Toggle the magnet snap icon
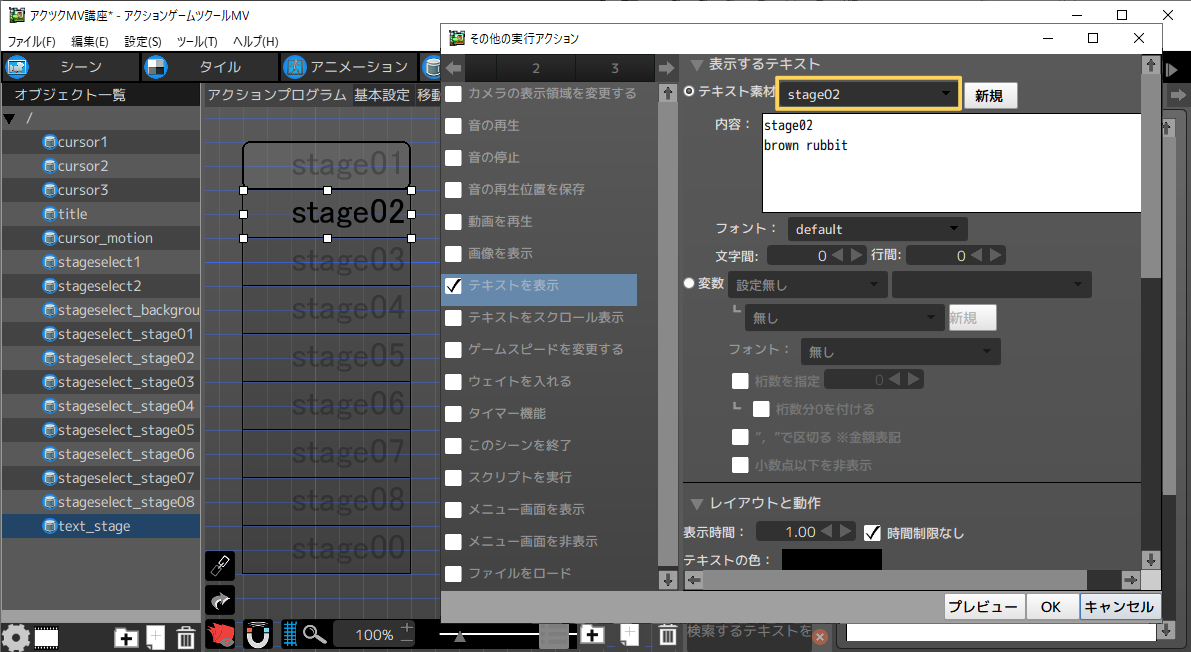 (x=257, y=634)
